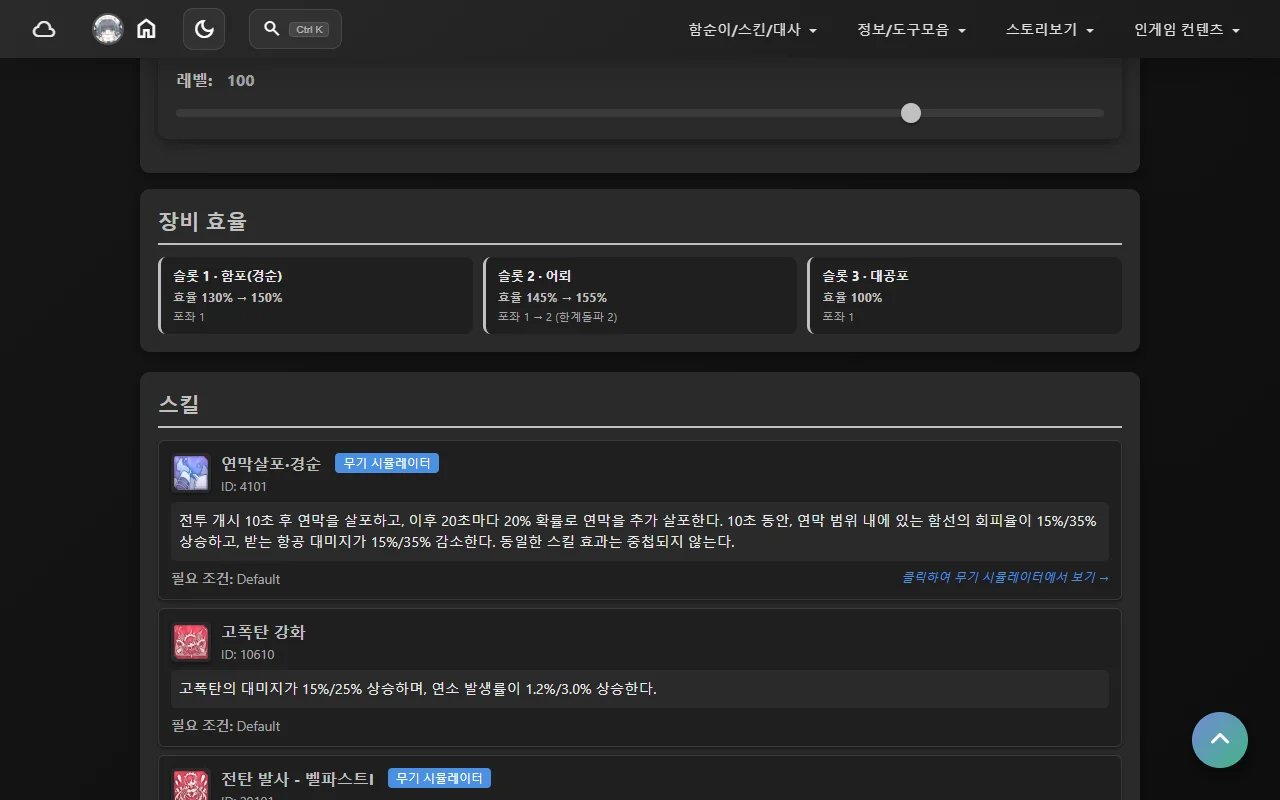This screenshot has width=1280, height=800.
Task: Click the scroll-to-top arrow button
Action: 1220,740
